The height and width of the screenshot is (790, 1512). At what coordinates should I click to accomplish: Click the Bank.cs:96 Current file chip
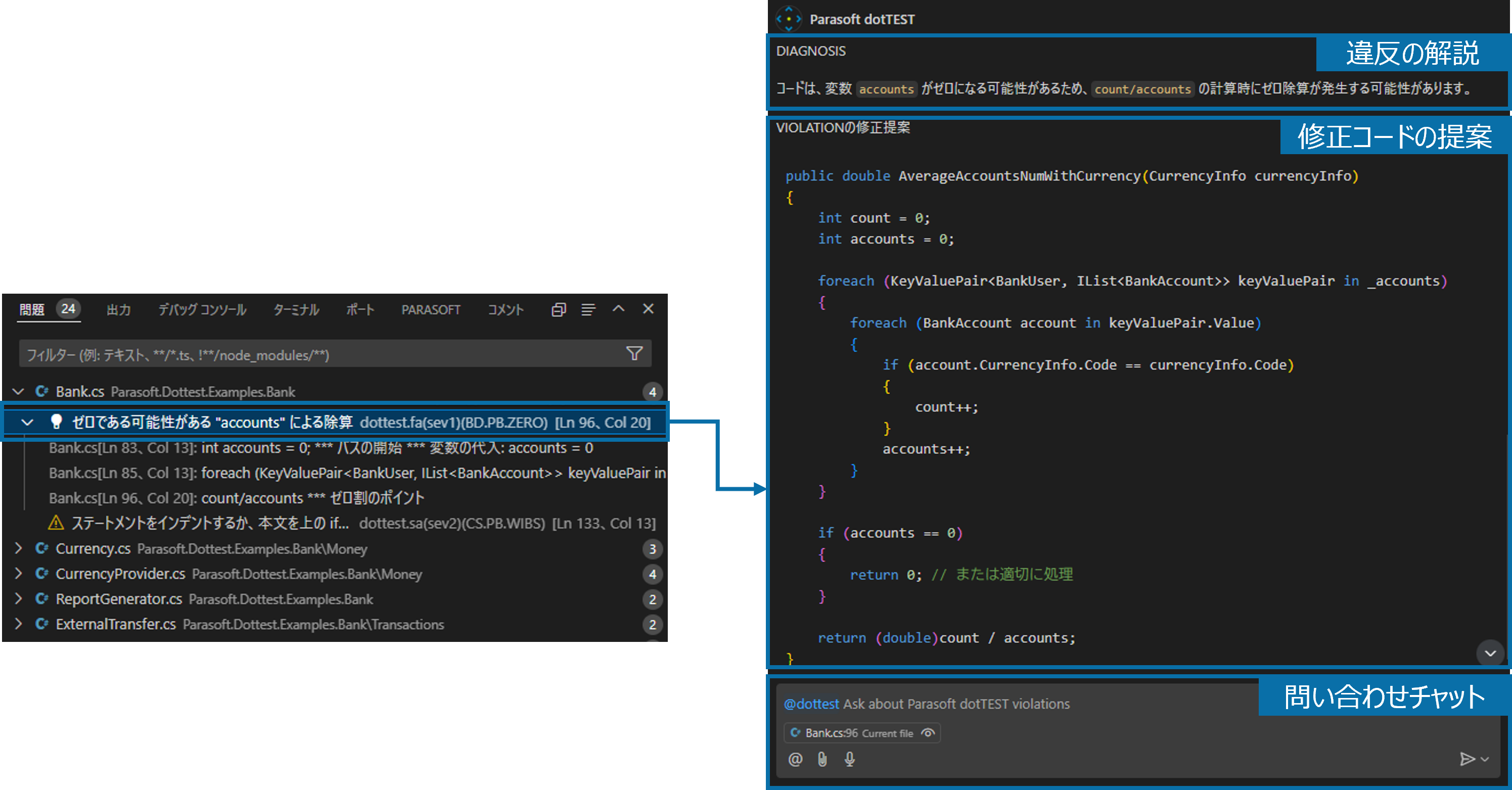(x=861, y=733)
